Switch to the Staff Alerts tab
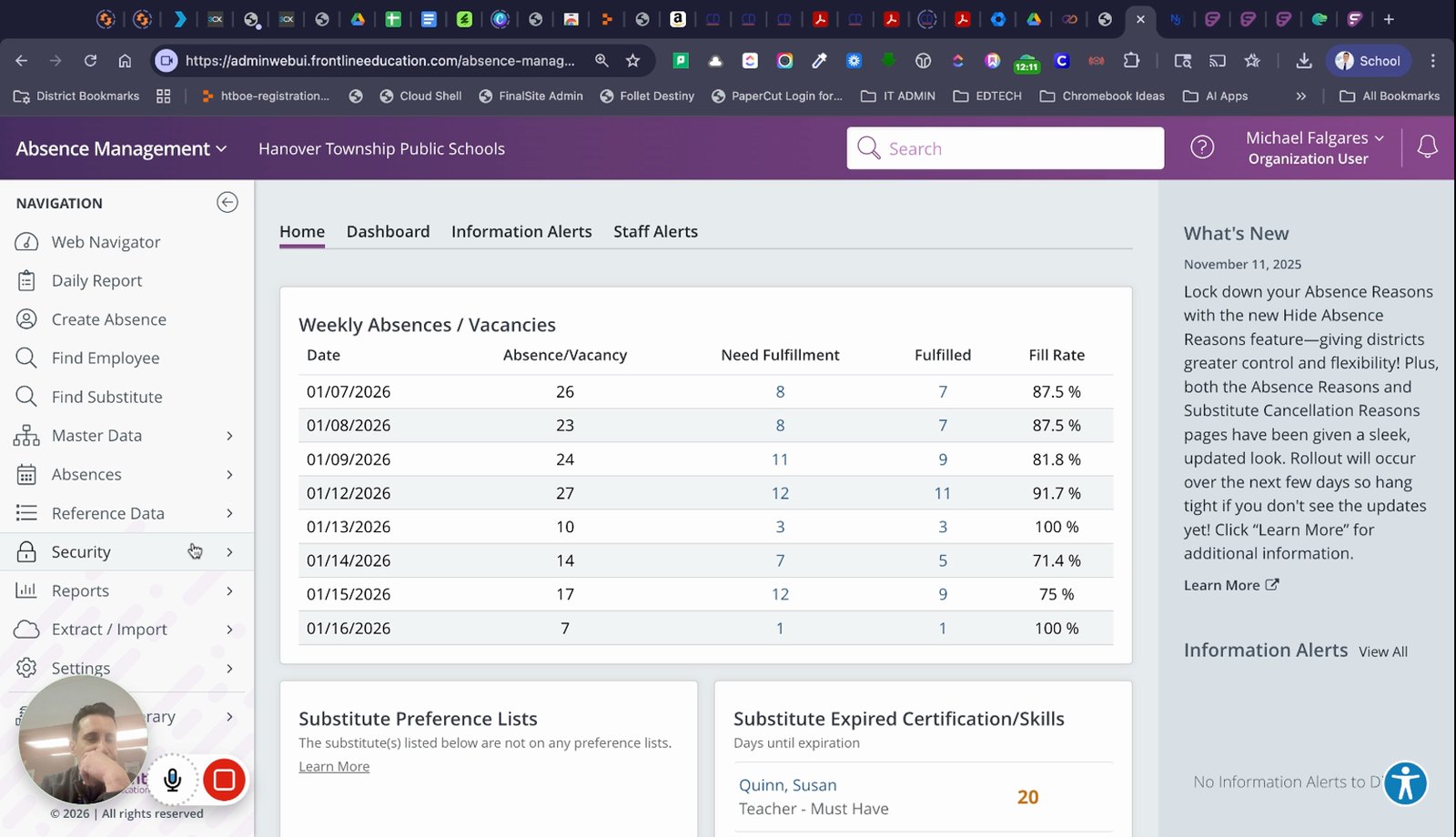Viewport: 1456px width, 837px height. 655,232
